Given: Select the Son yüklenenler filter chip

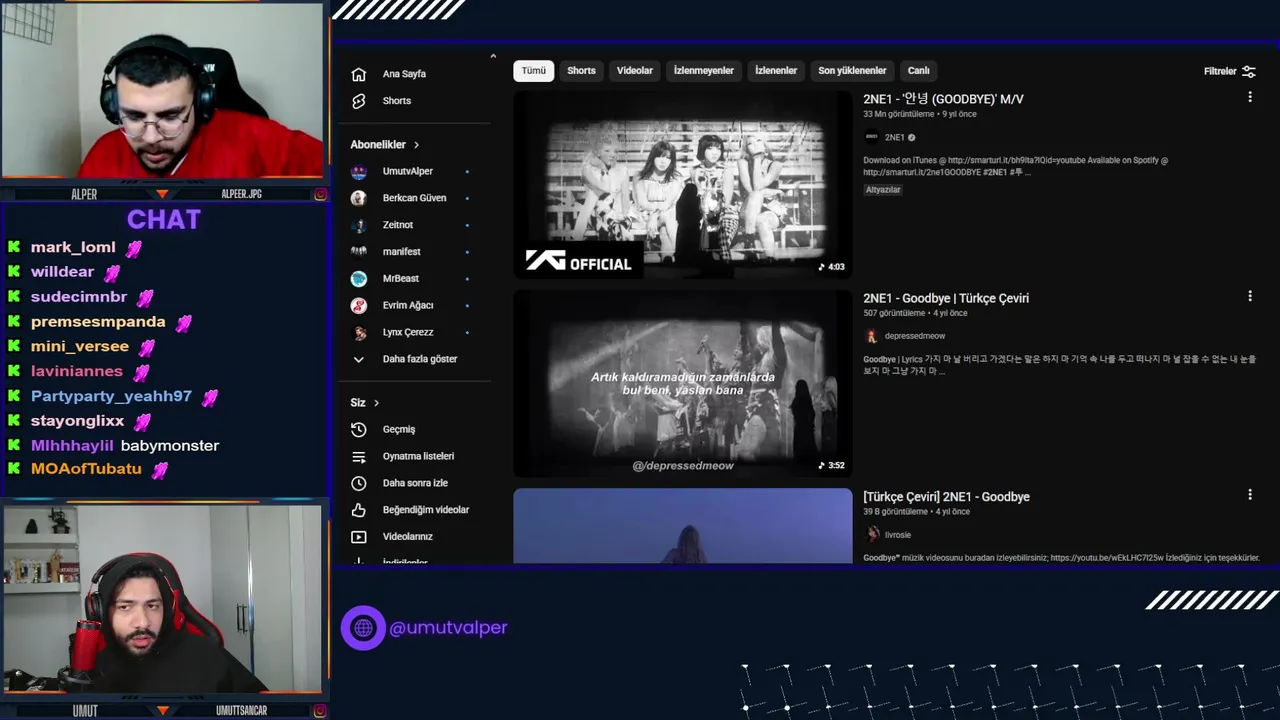Looking at the screenshot, I should click(852, 71).
